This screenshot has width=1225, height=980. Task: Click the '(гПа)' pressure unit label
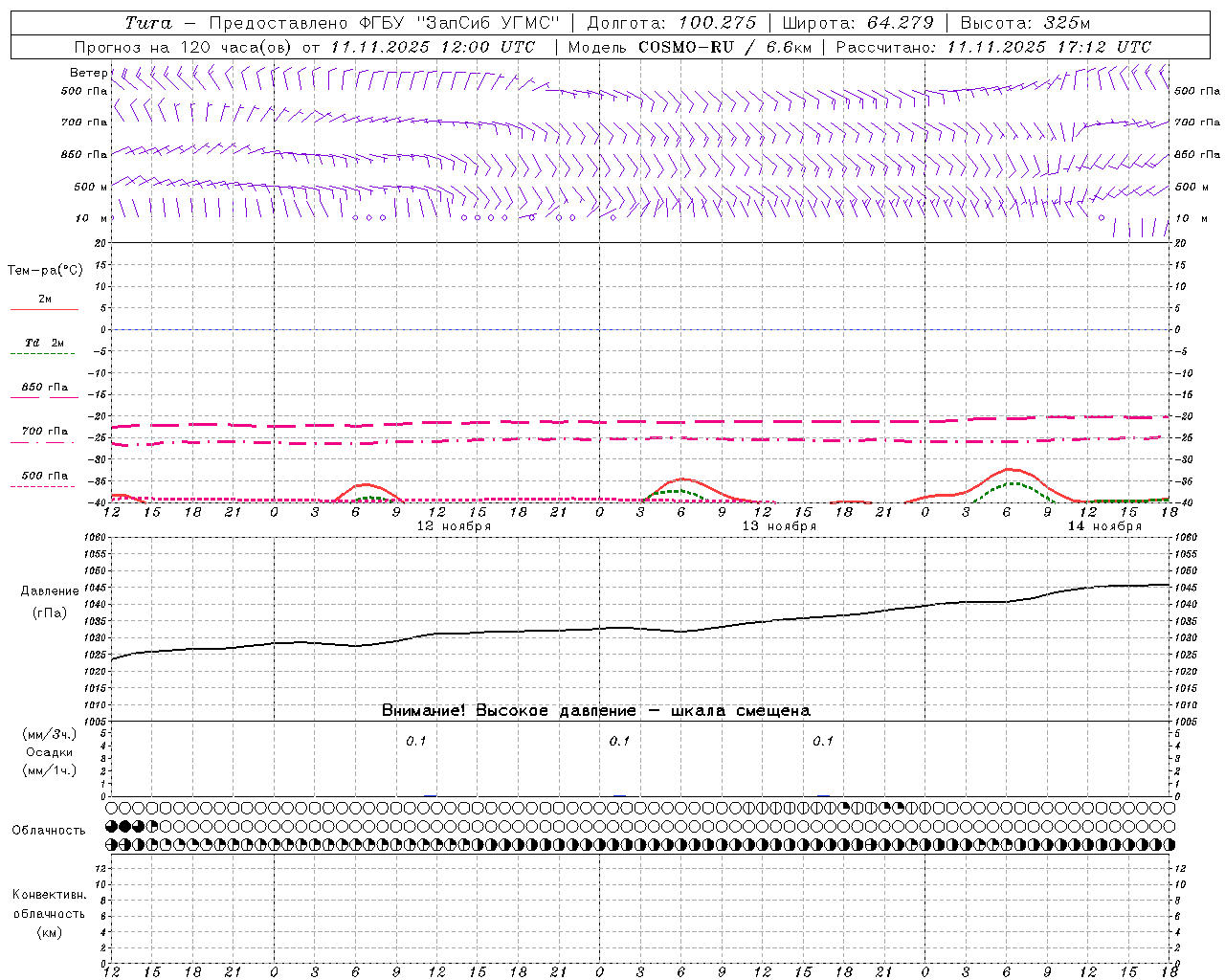50,613
